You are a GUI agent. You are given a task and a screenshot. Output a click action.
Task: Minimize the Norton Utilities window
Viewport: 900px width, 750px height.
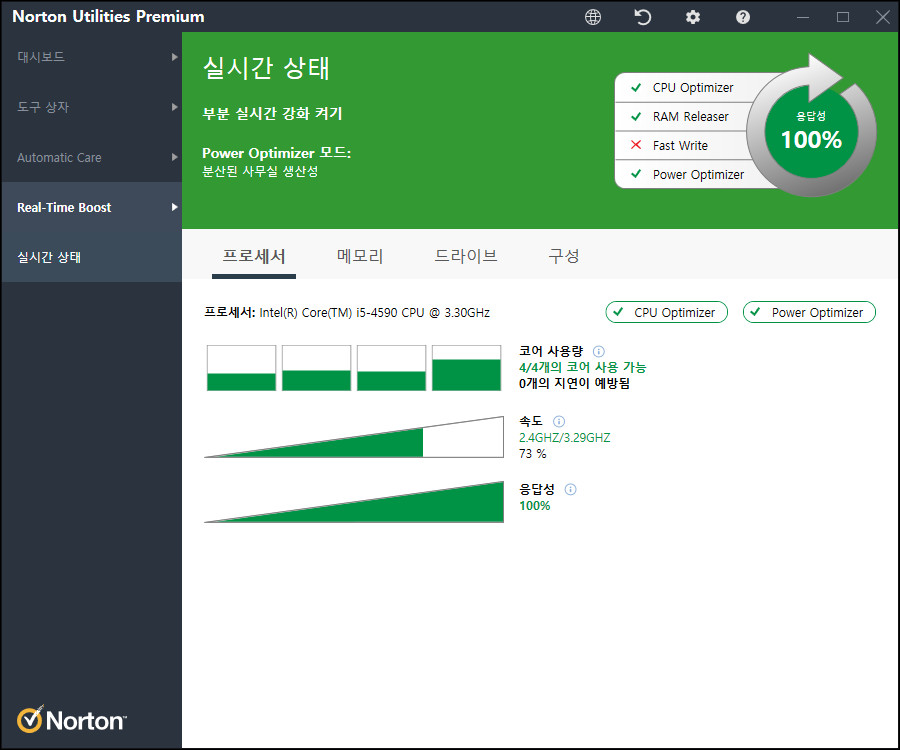coord(802,17)
